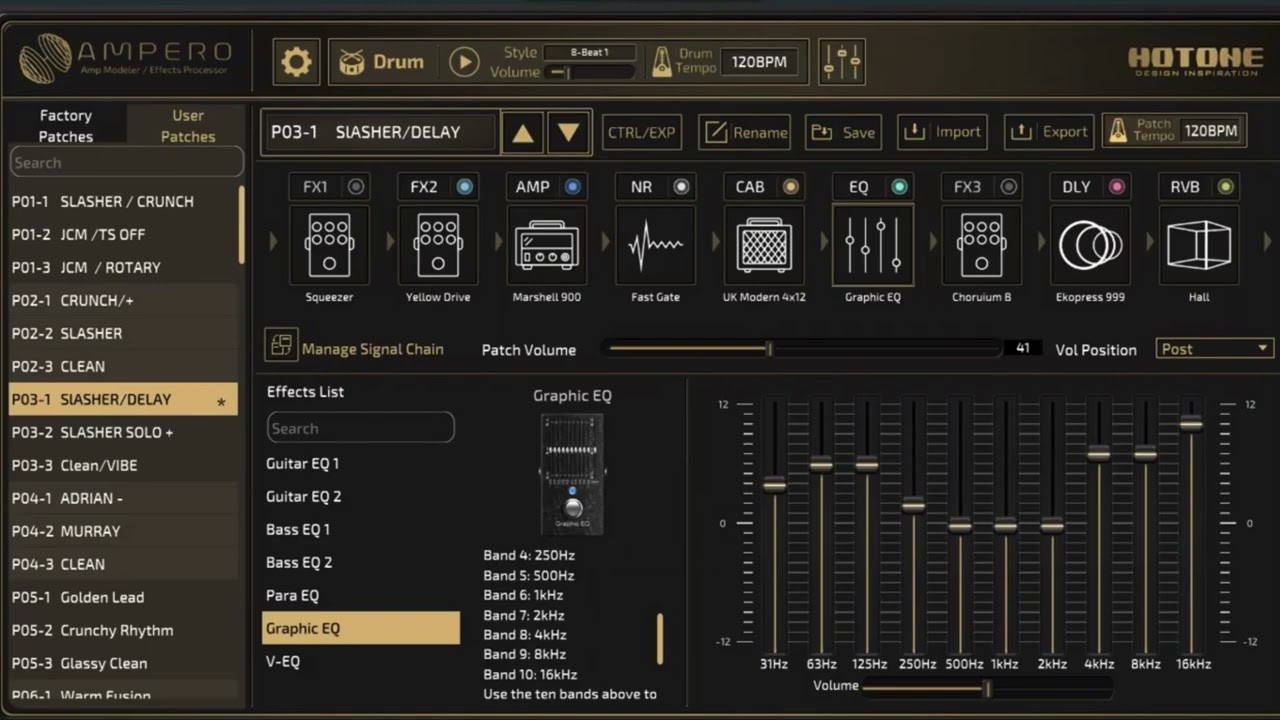Select patch P05-1 Golden Lead
Image resolution: width=1280 pixels, height=720 pixels.
123,597
